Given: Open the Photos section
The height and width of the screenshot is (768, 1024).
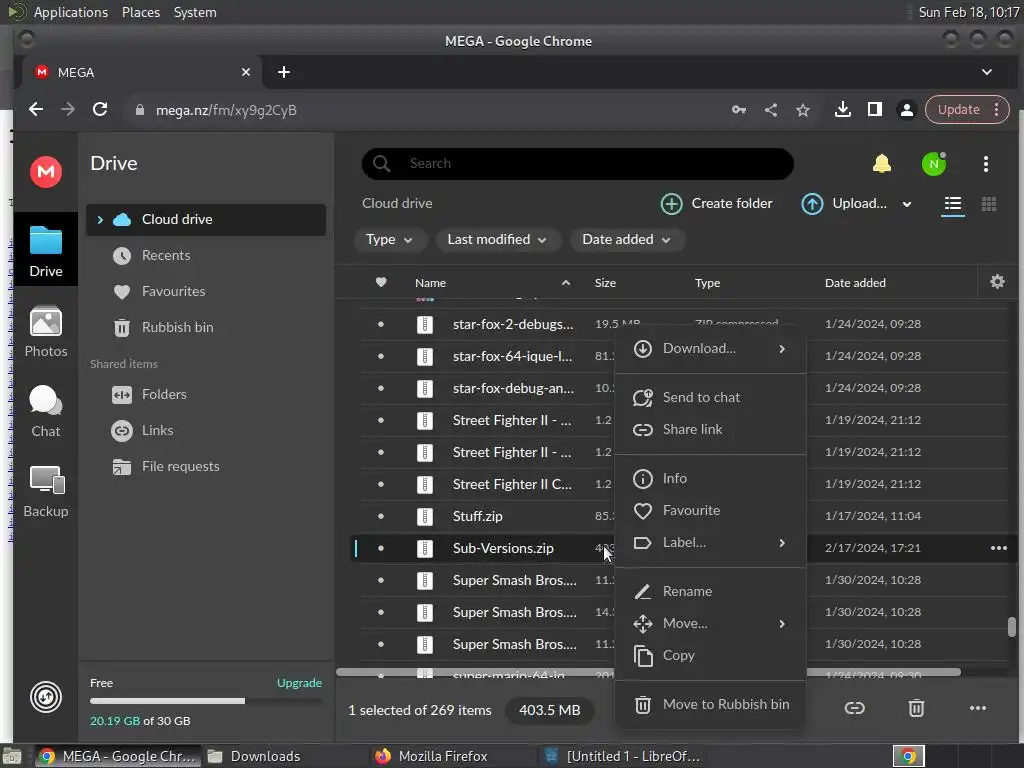Looking at the screenshot, I should [46, 332].
